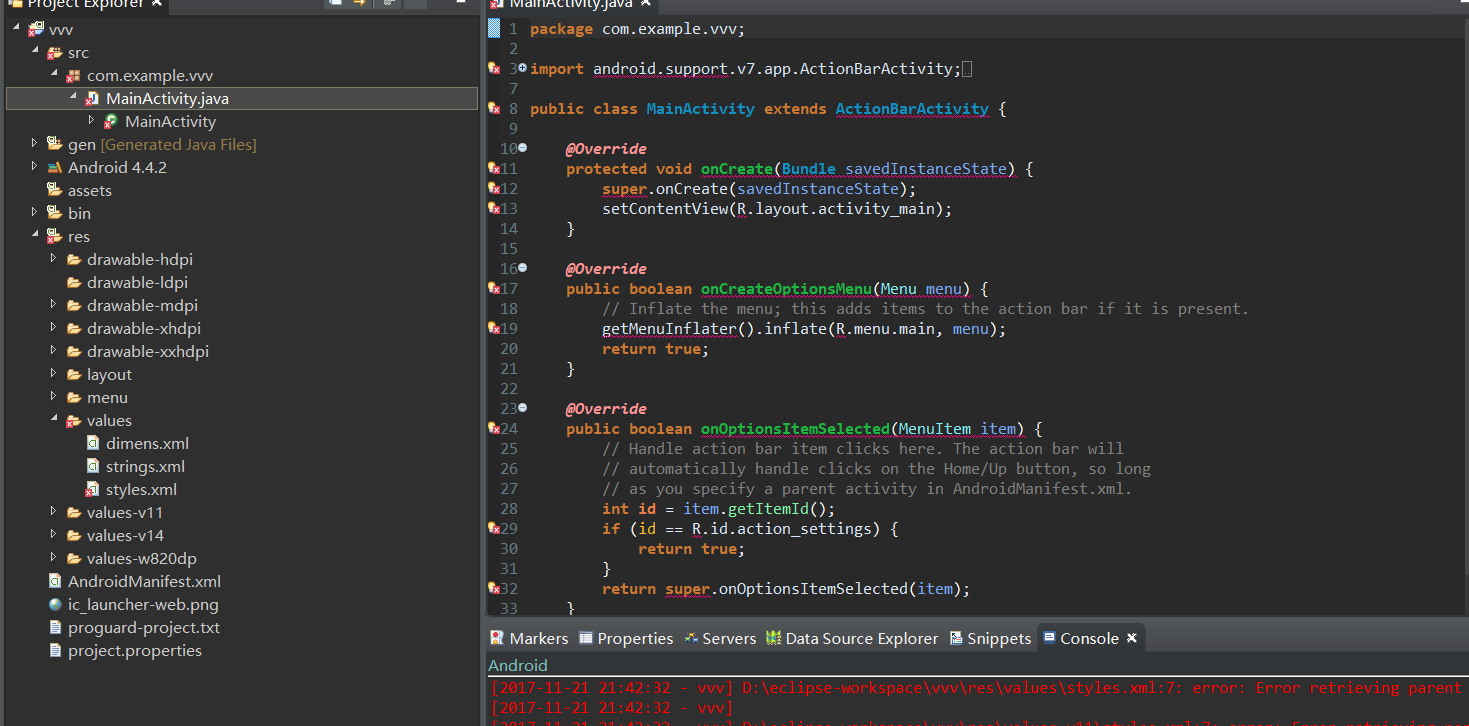Click the error marker on line 13
The image size is (1469, 726).
pos(493,208)
